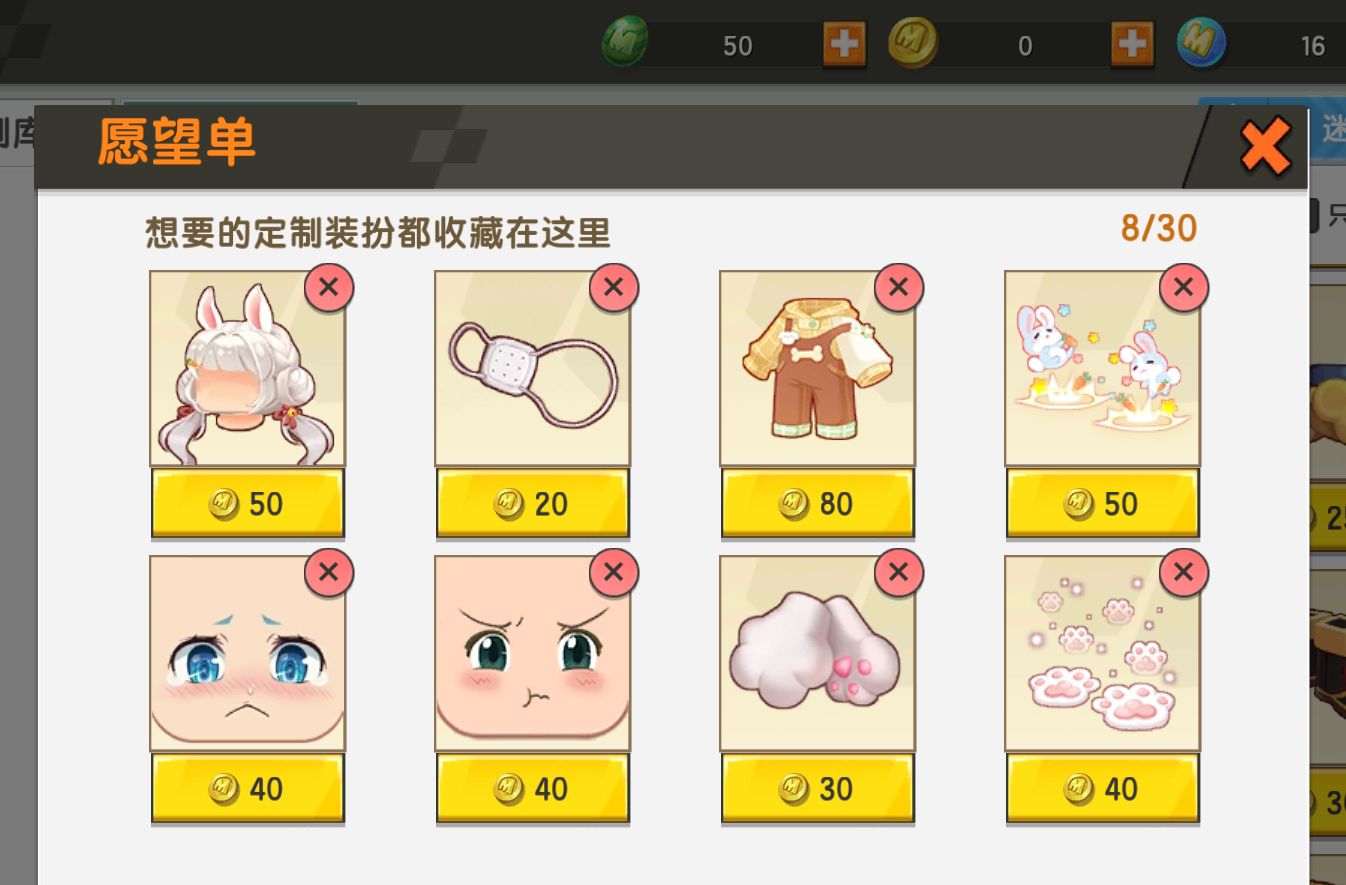Click the blue M coin icon
The image size is (1346, 885).
[x=1201, y=44]
